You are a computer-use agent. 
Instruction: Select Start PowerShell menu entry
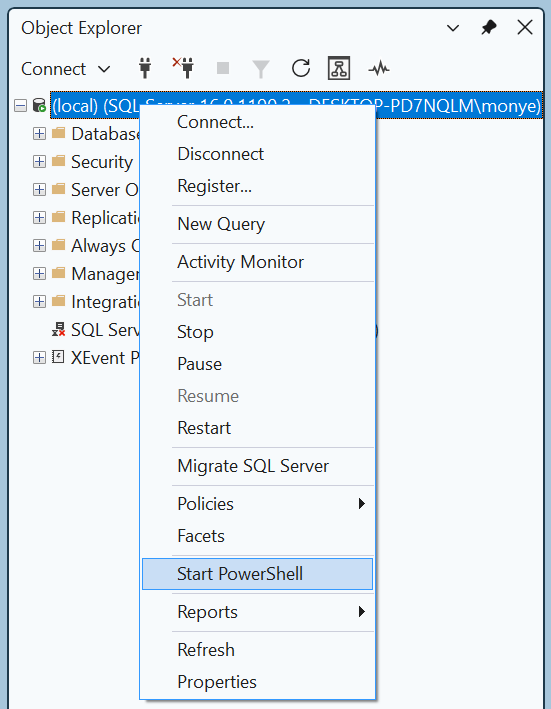pyautogui.click(x=258, y=574)
